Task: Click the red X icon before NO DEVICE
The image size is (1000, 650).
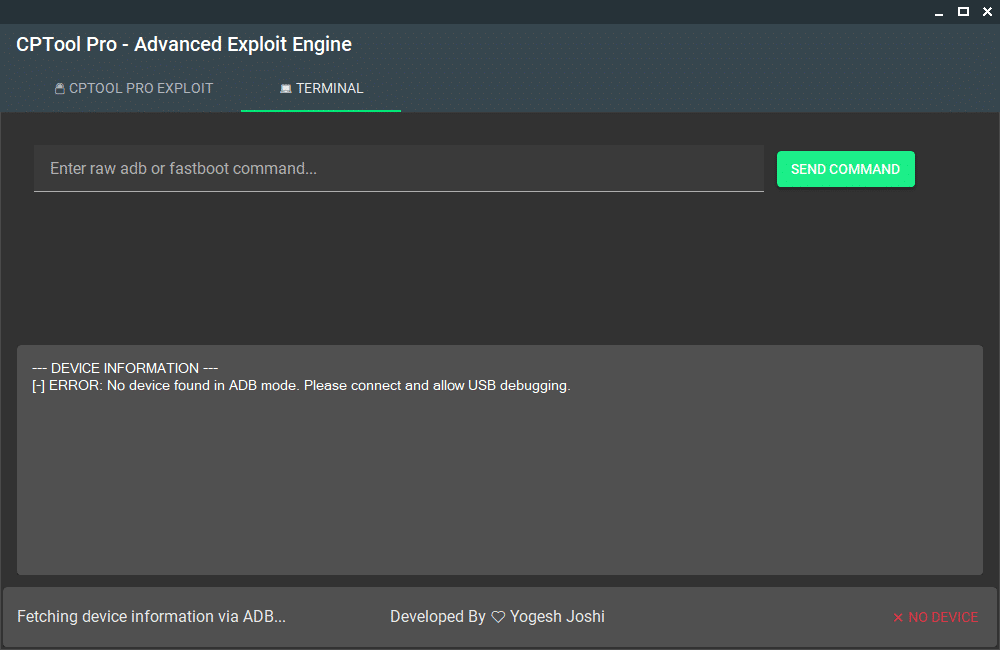Action: point(897,617)
